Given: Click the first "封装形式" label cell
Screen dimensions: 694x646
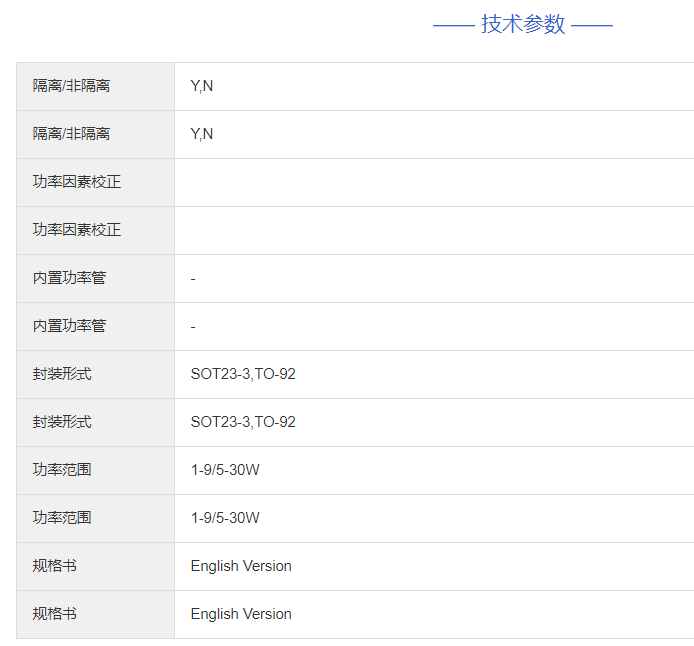Looking at the screenshot, I should click(62, 374).
